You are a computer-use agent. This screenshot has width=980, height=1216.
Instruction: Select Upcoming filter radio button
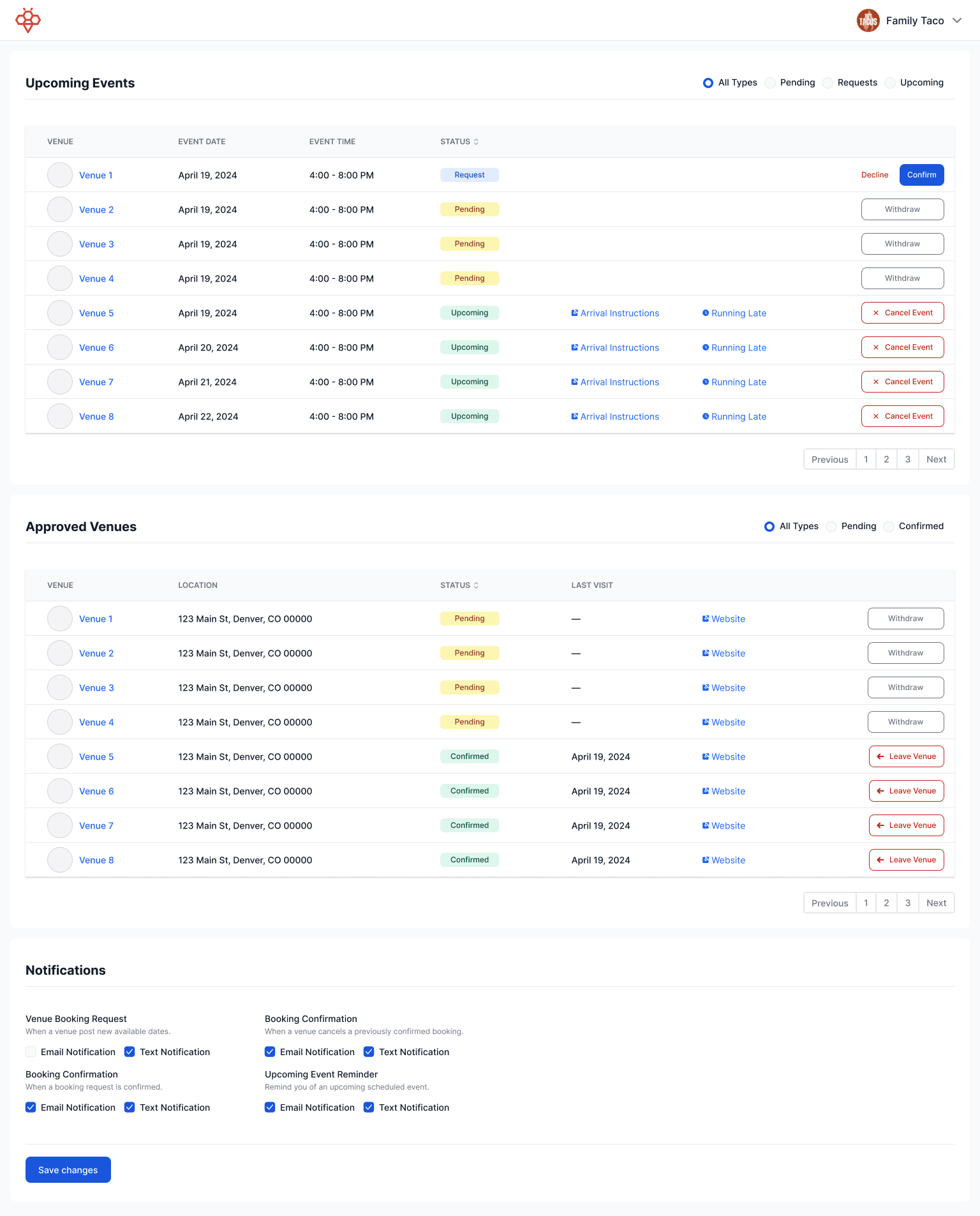[890, 83]
